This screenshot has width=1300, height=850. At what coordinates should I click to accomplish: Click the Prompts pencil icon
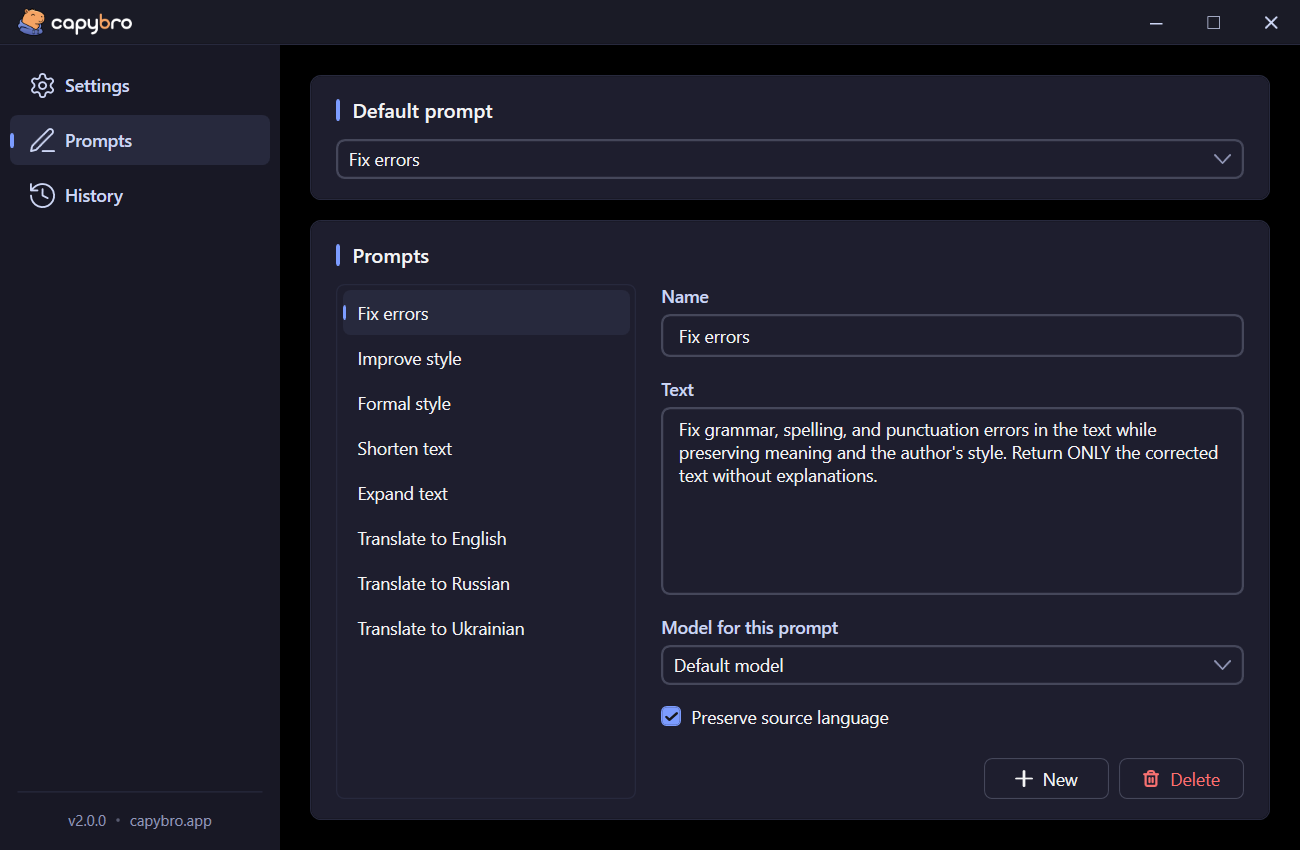pos(42,141)
